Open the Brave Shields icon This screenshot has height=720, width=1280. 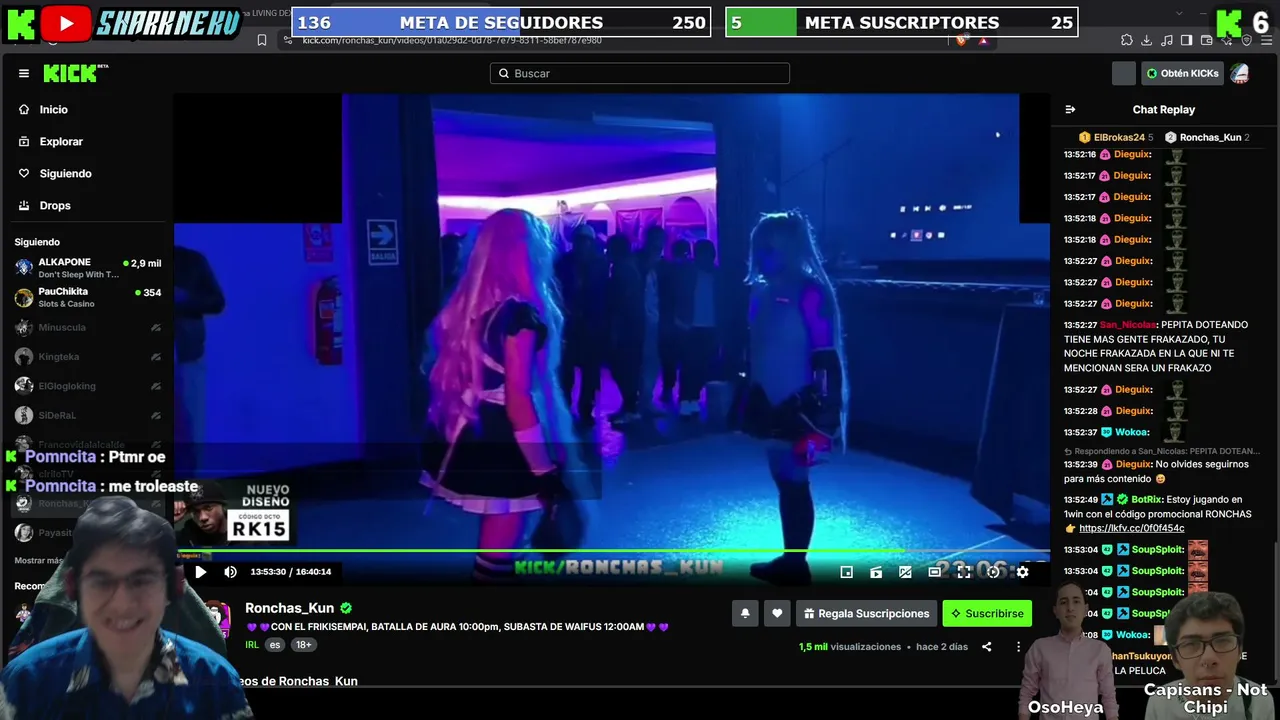[x=962, y=40]
